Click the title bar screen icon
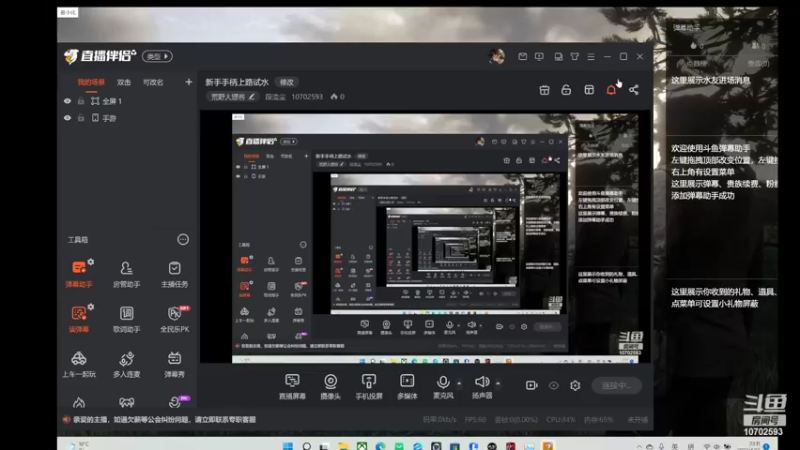The width and height of the screenshot is (800, 450). coord(539,57)
